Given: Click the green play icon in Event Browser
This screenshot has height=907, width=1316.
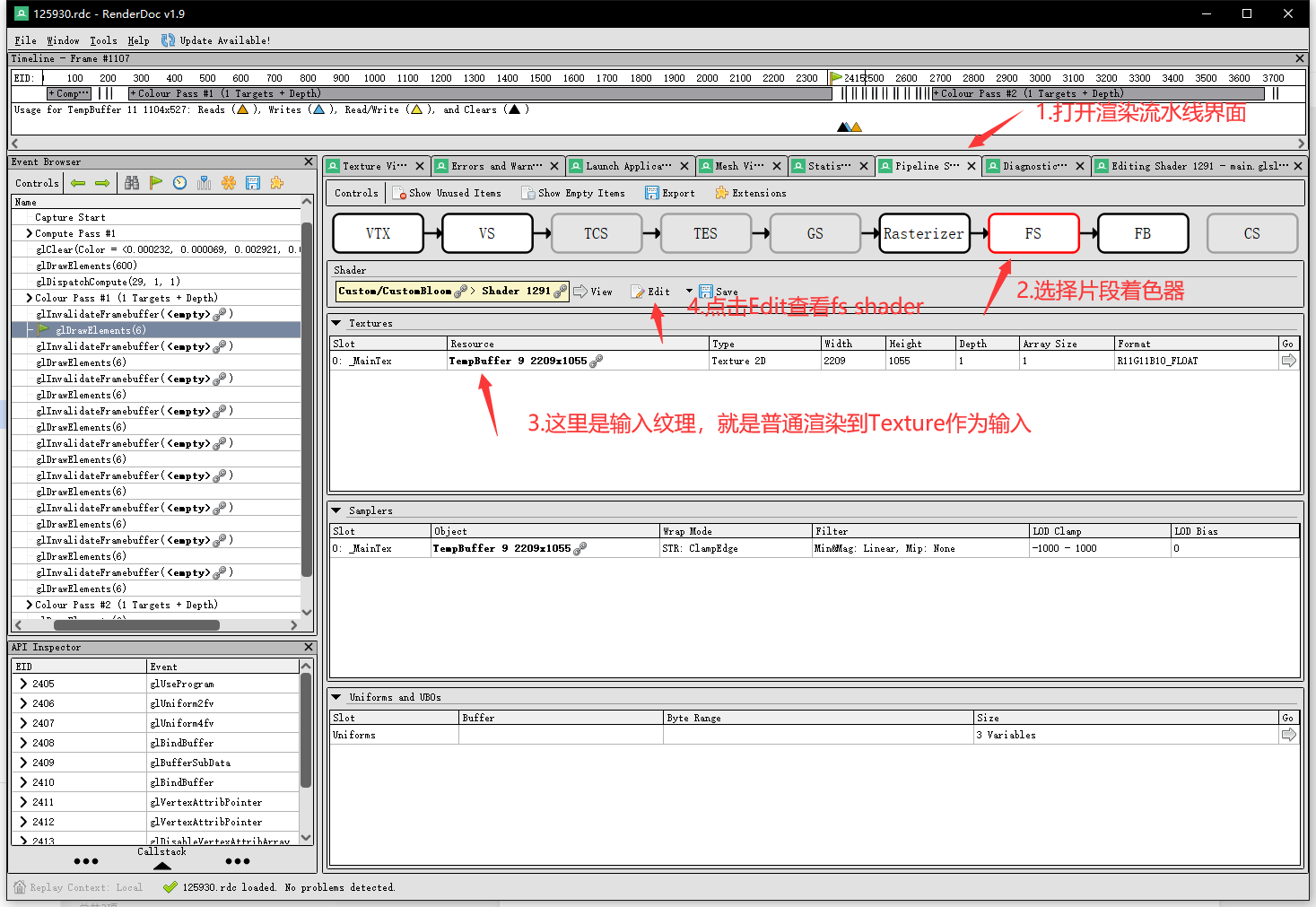Looking at the screenshot, I should click(x=156, y=182).
